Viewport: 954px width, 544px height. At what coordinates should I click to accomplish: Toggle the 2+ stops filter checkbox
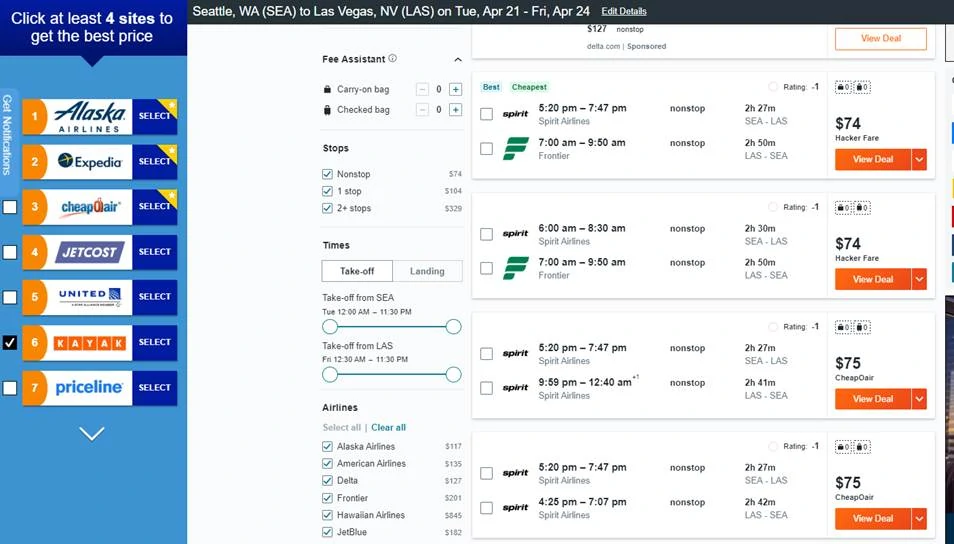pos(327,208)
